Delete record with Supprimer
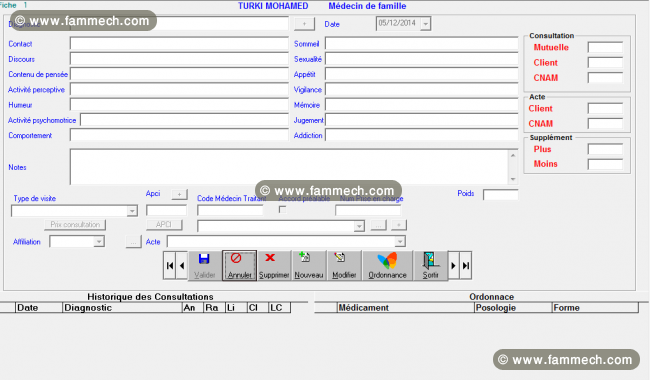The height and width of the screenshot is (380, 650). click(274, 266)
